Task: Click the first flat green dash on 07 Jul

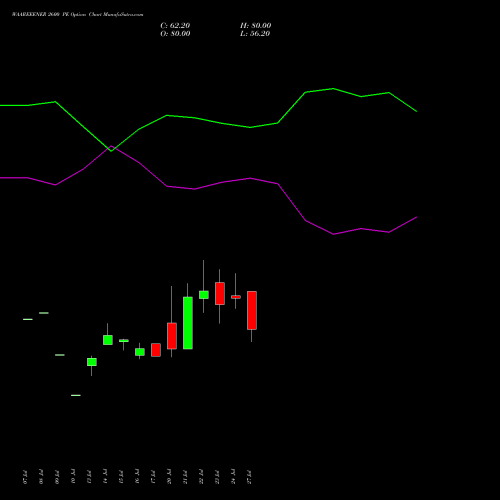Action: 28,319
